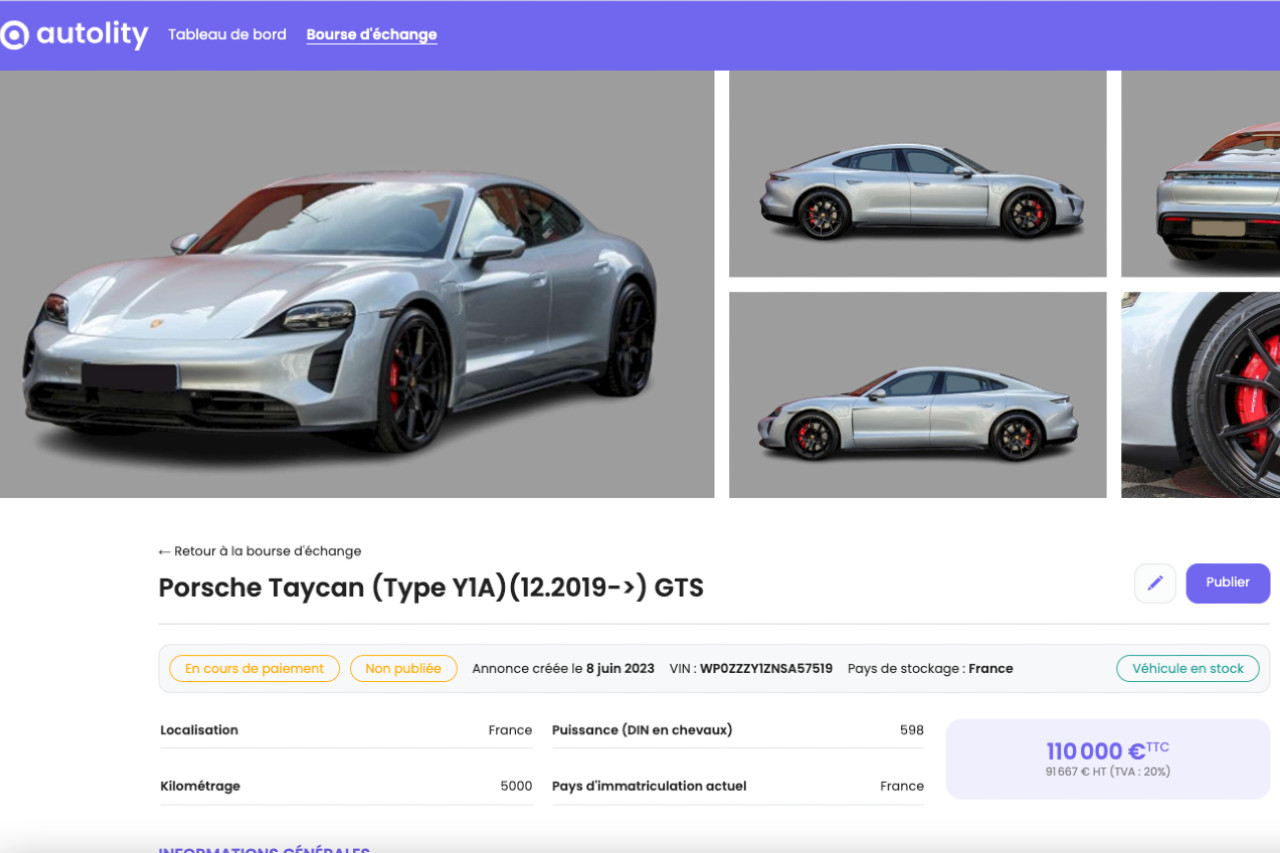Open the Tableau de bord menu

227,34
